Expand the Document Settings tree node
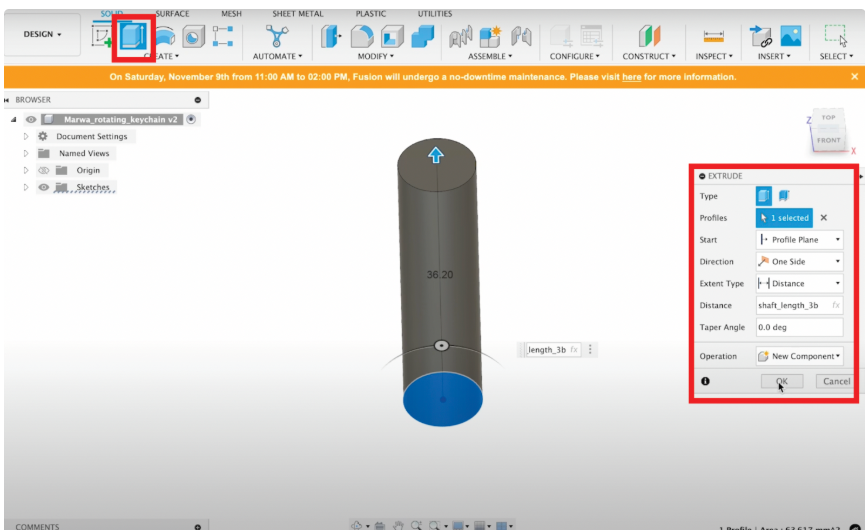865x530 pixels. pyautogui.click(x=27, y=137)
